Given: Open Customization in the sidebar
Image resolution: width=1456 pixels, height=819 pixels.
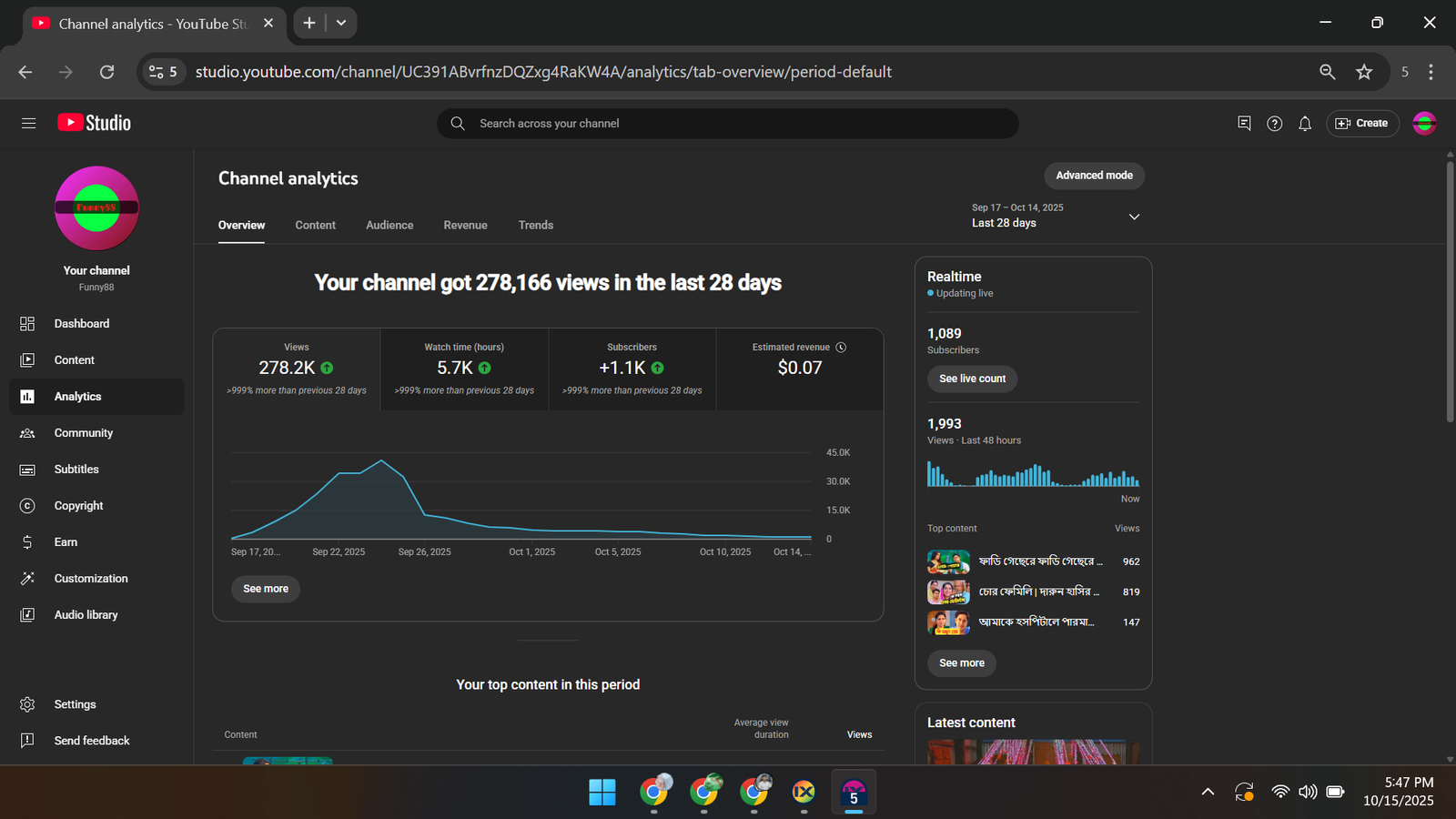Looking at the screenshot, I should [x=90, y=579].
